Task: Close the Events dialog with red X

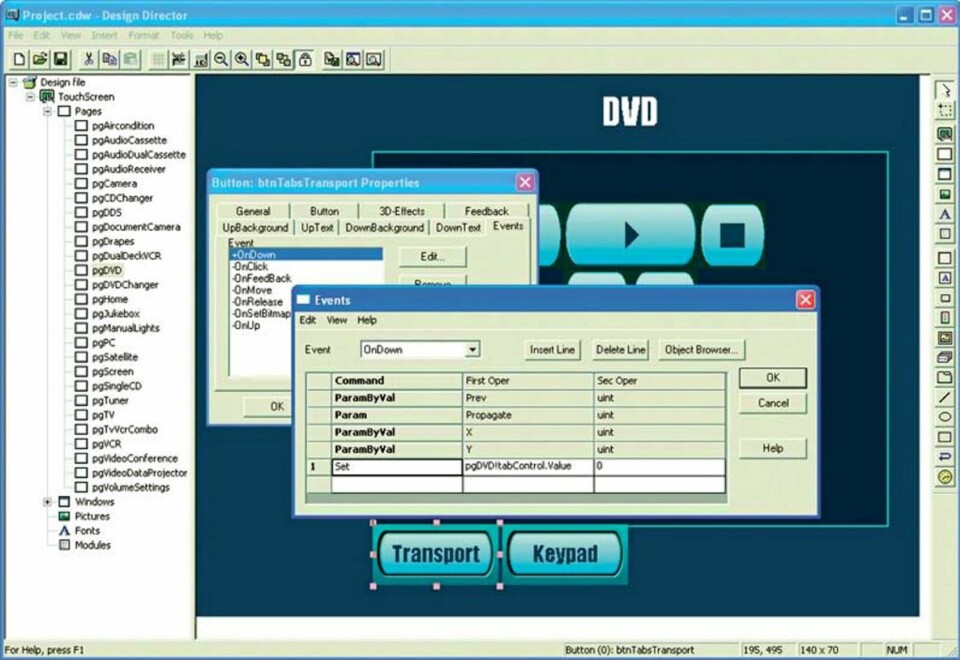Action: [x=805, y=300]
